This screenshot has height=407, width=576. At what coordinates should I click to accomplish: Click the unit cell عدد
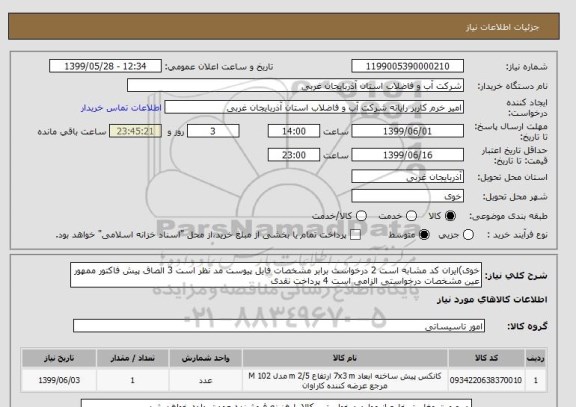206,381
